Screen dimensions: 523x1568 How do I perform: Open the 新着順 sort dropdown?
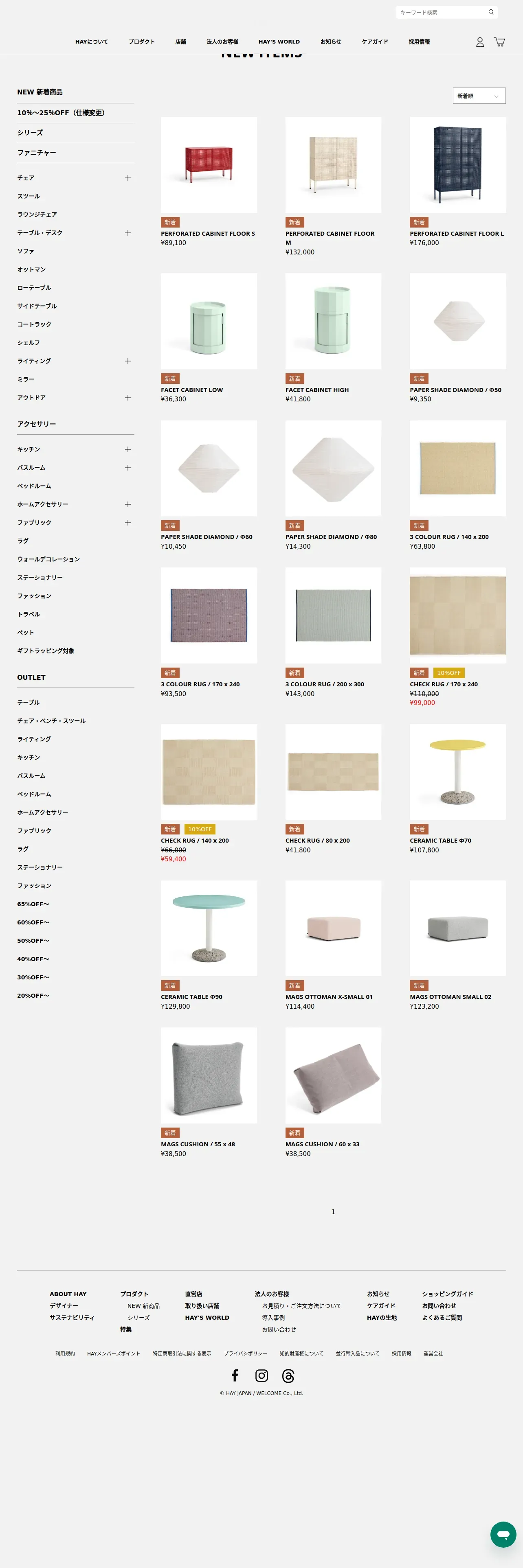coord(479,96)
